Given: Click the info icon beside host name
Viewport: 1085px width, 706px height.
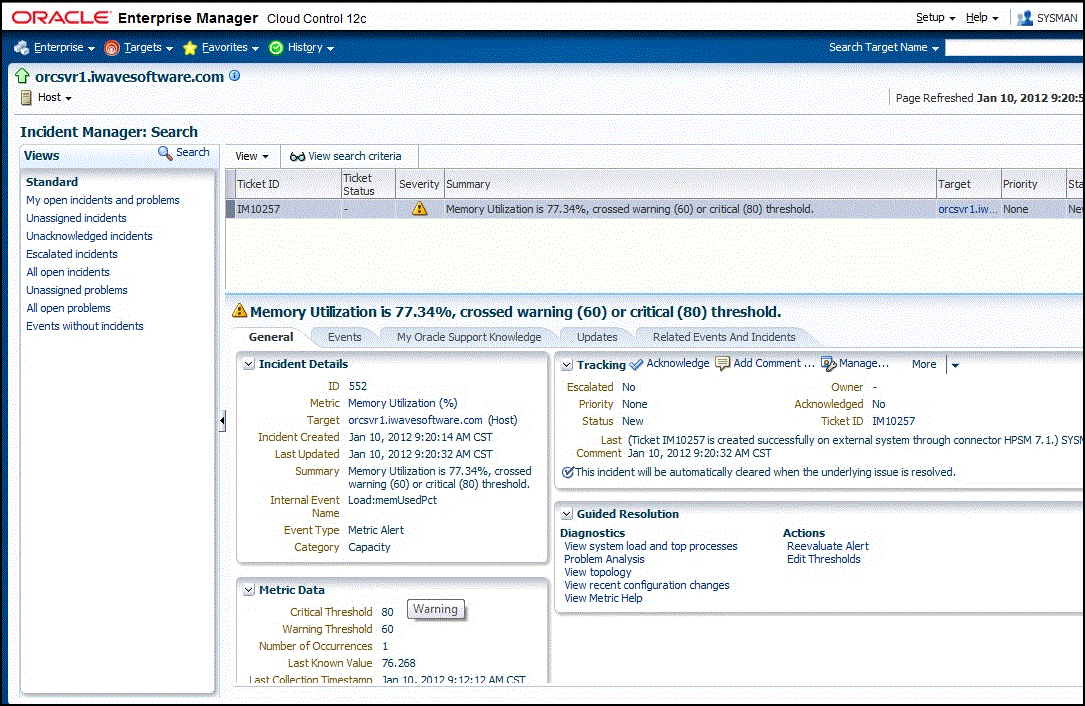Looking at the screenshot, I should pyautogui.click(x=235, y=75).
